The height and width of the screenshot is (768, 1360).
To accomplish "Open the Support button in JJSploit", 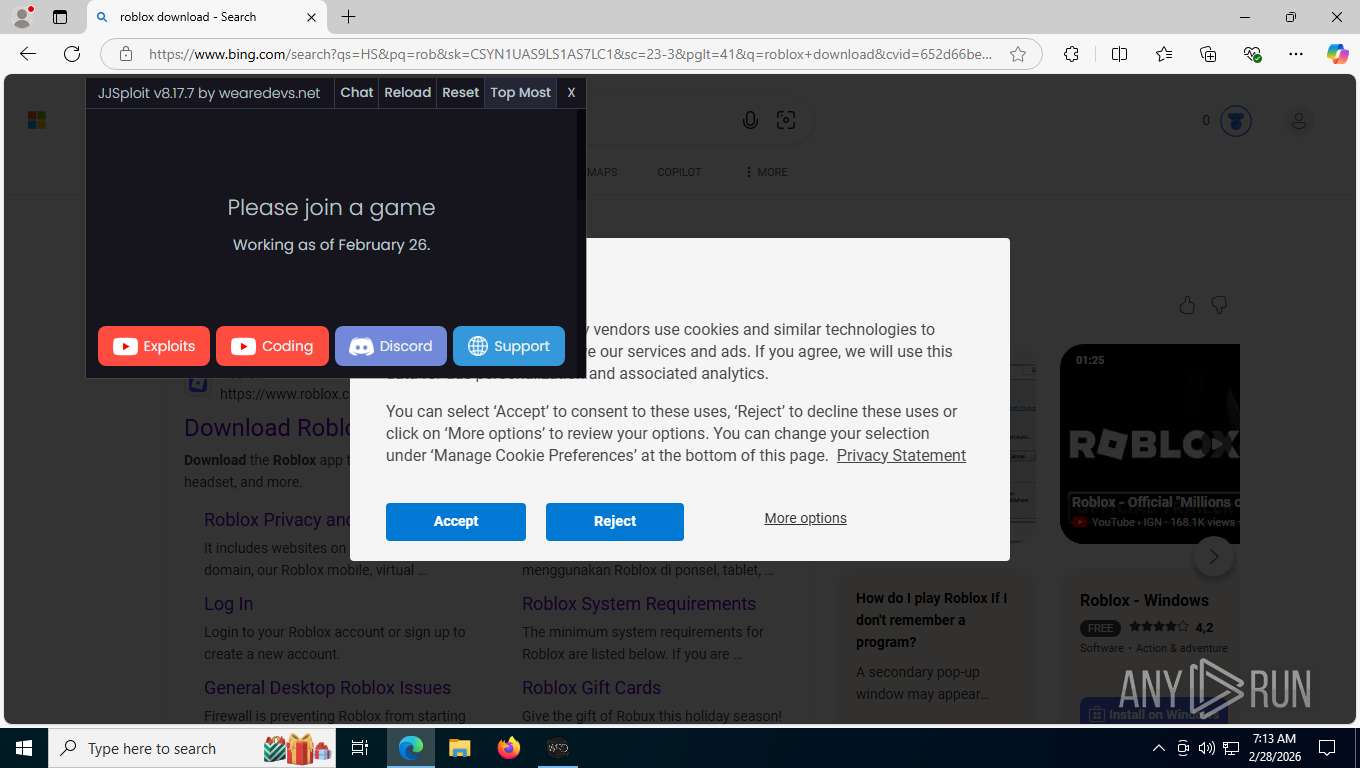I will click(x=509, y=346).
